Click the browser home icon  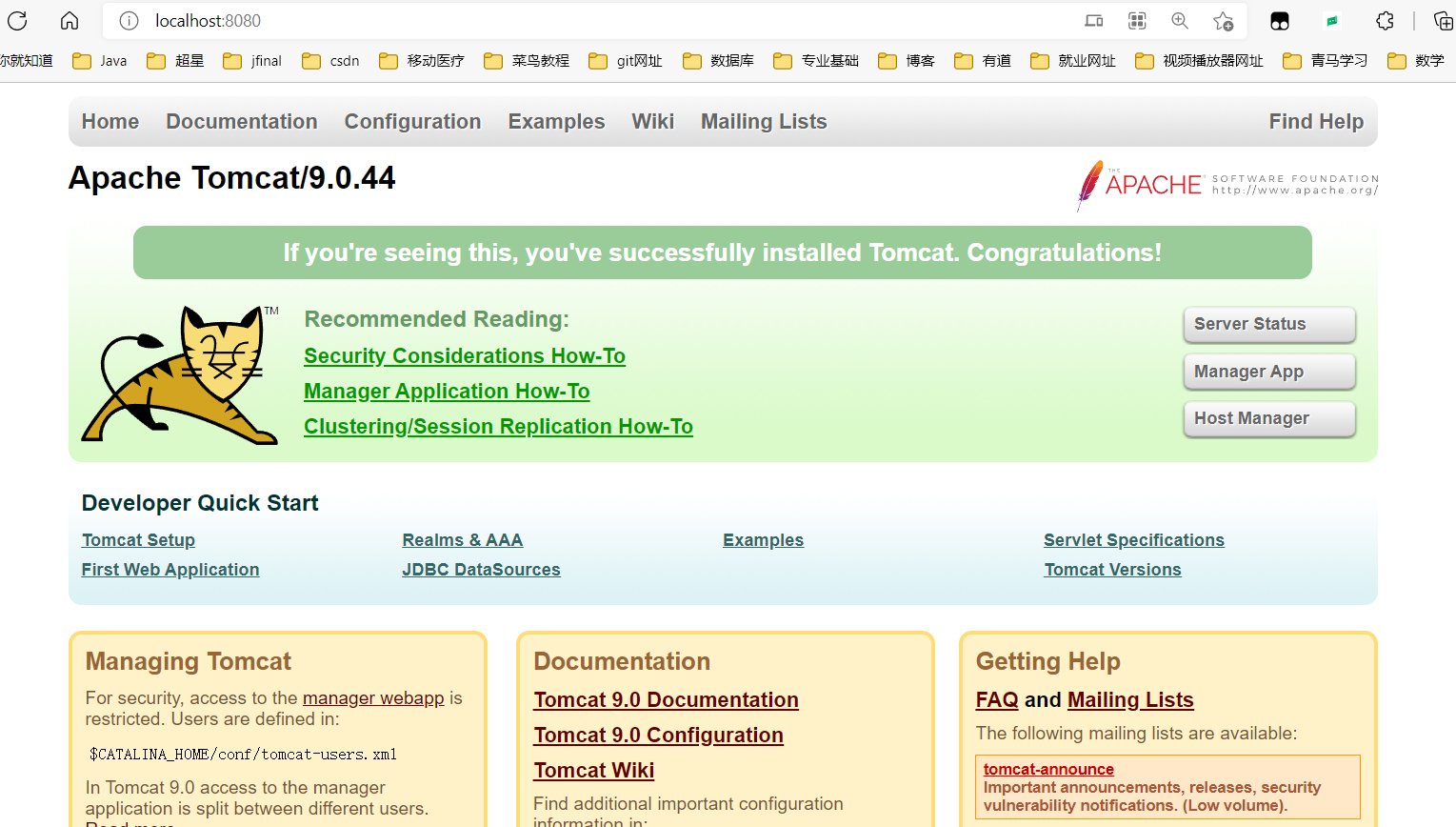(x=70, y=20)
